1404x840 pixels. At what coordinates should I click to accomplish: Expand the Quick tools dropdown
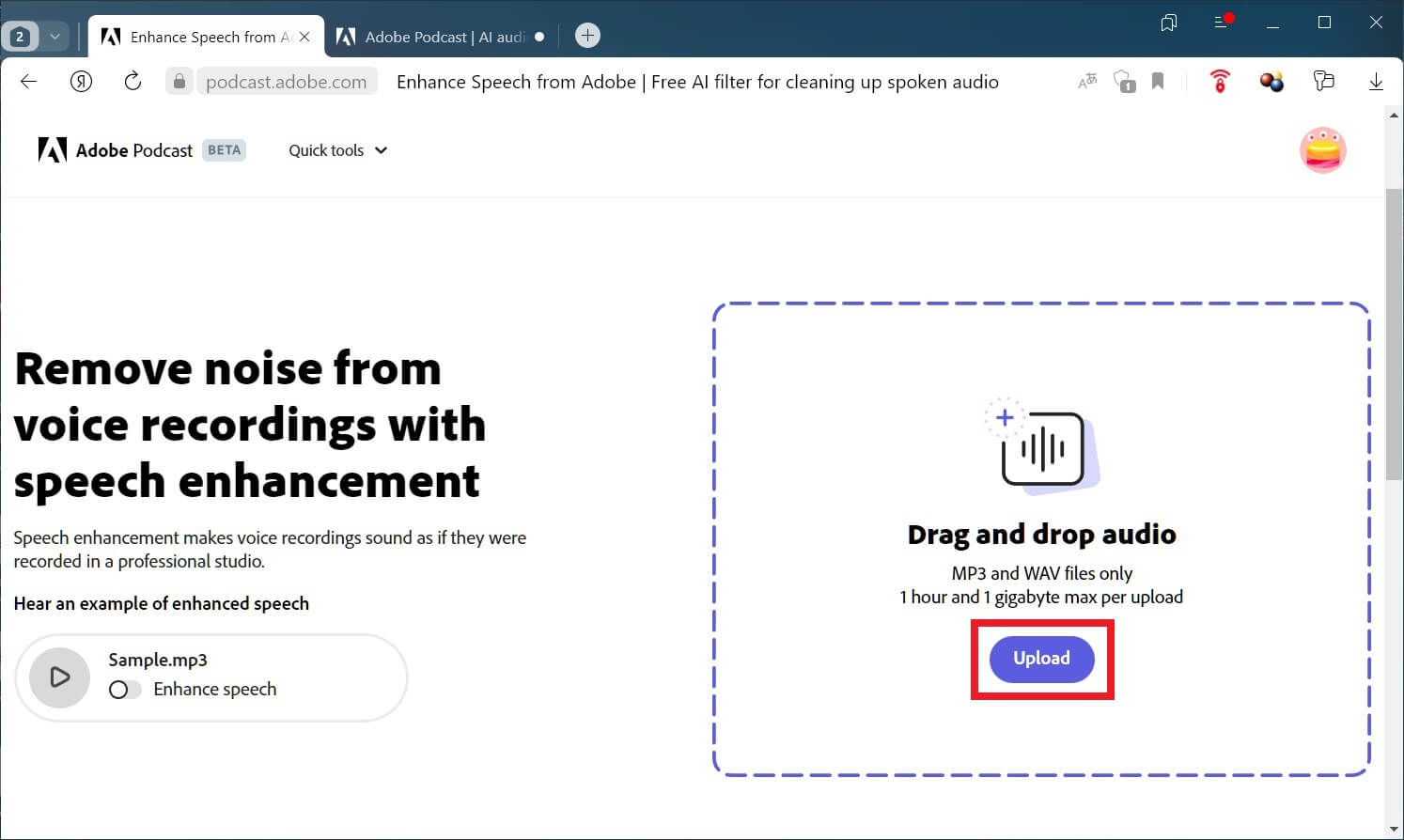coord(337,150)
